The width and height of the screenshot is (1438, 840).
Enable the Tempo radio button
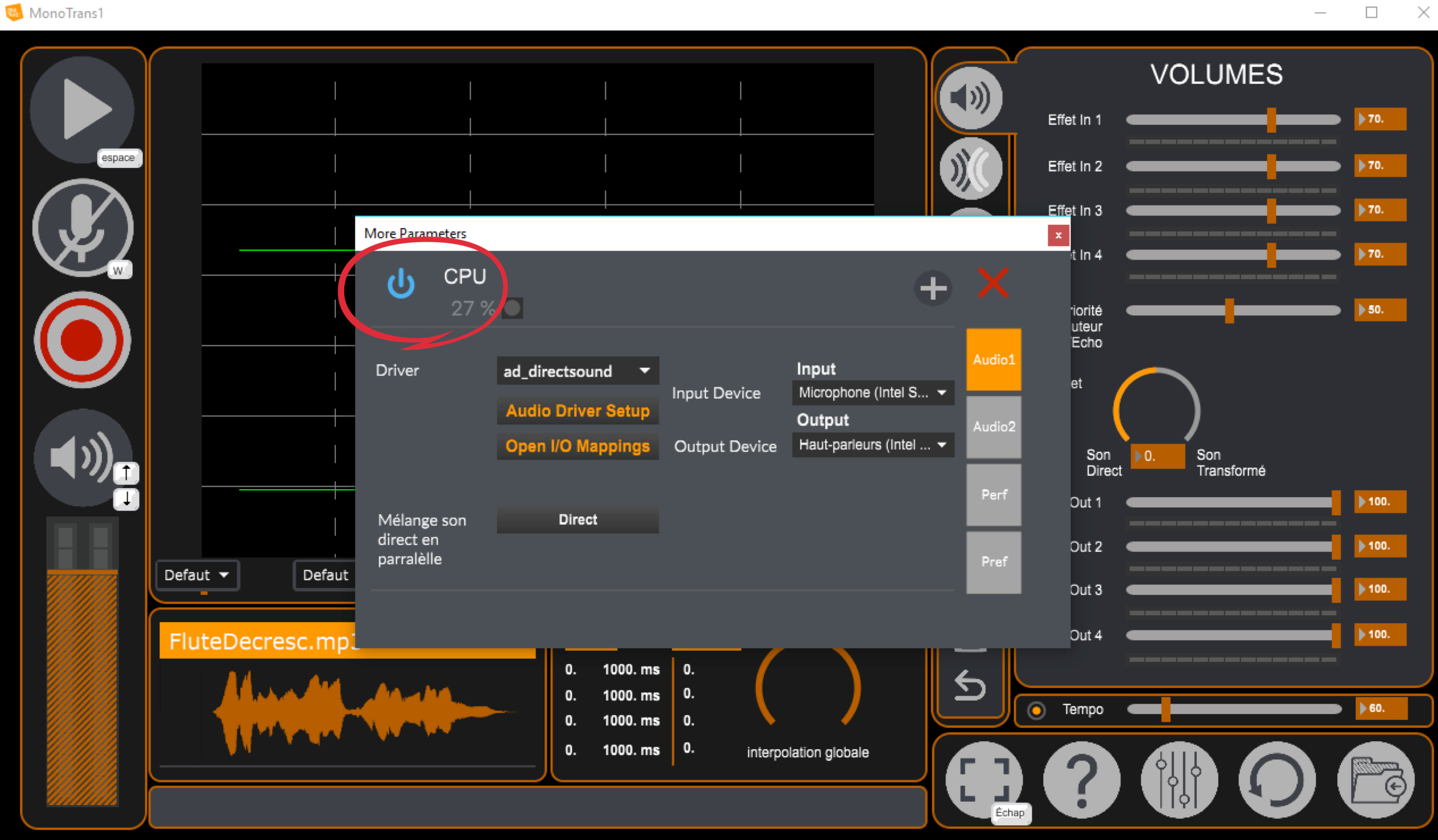(1036, 710)
